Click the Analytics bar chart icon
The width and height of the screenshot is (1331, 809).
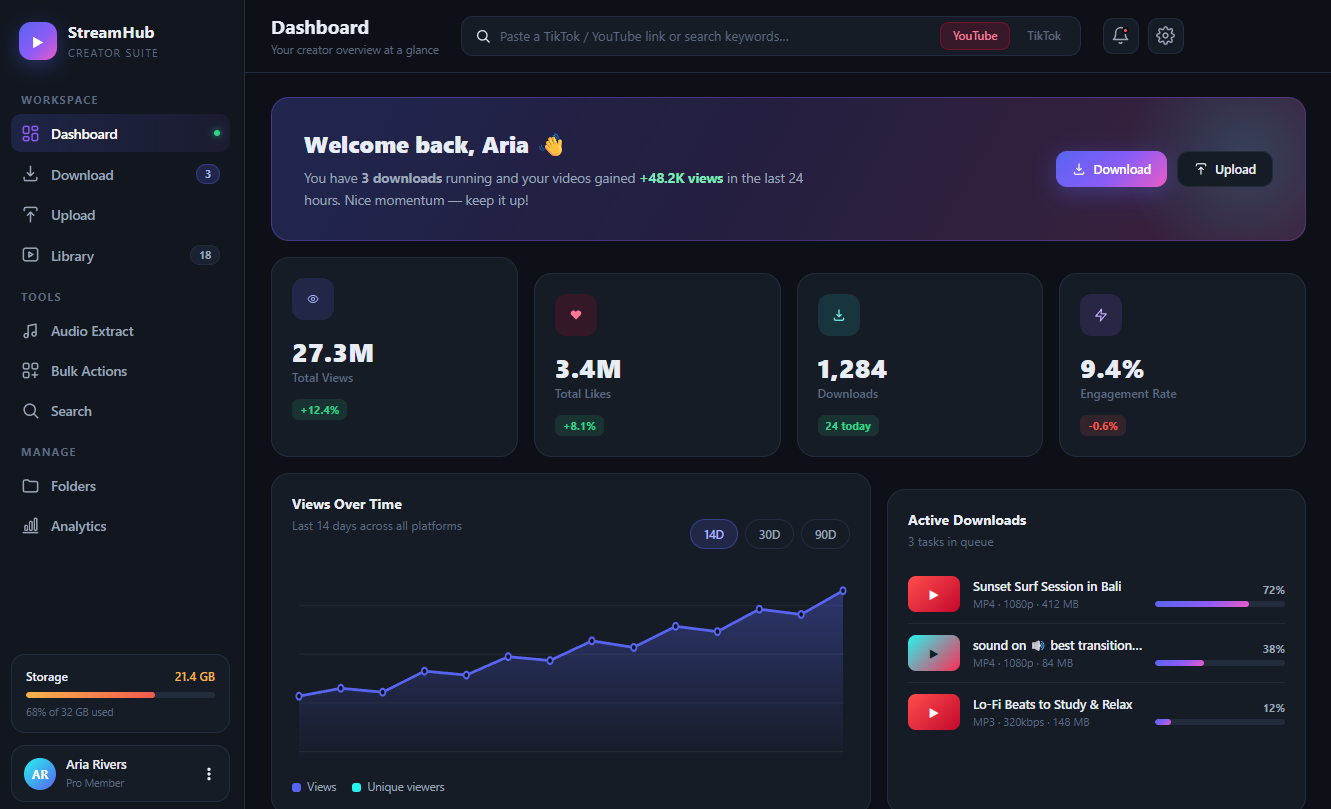click(30, 526)
